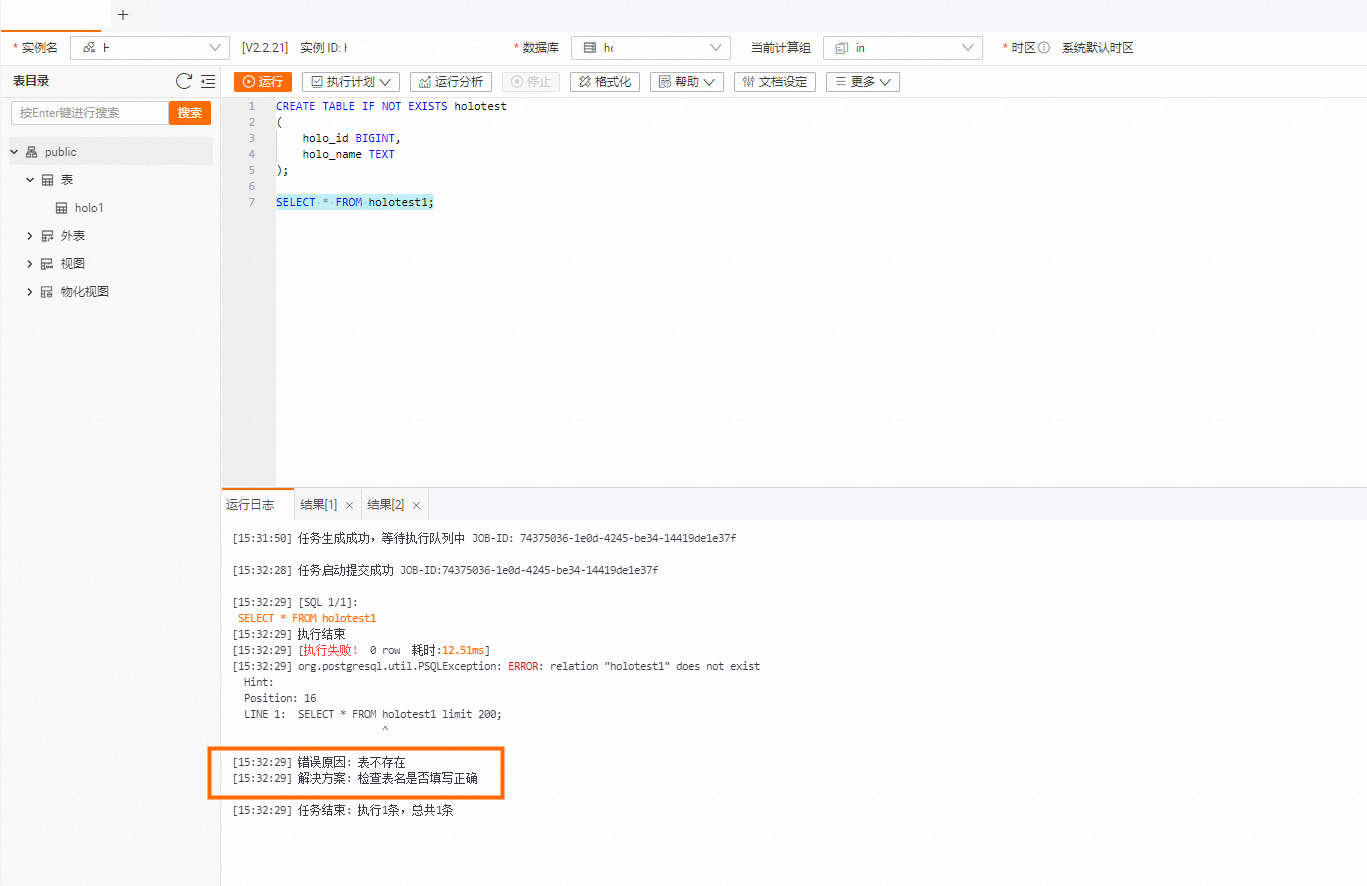Click the 外表 folder icon
The image size is (1367, 886).
[x=47, y=236]
